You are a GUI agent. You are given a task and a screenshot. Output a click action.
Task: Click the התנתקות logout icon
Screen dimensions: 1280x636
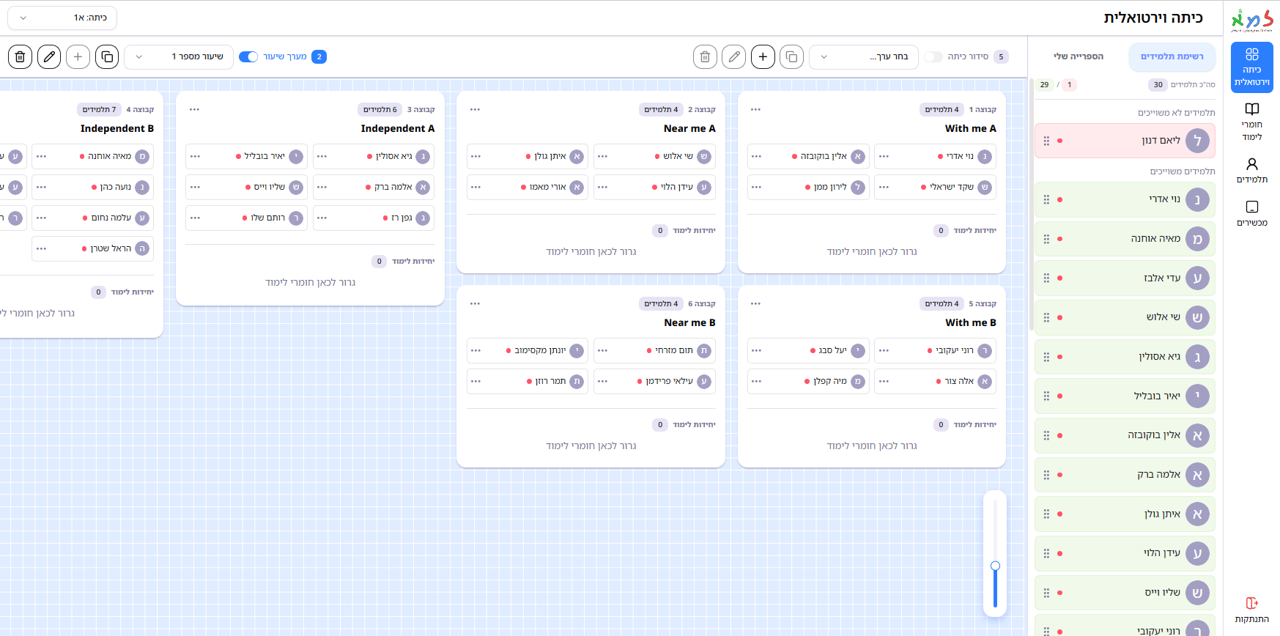pos(1251,603)
